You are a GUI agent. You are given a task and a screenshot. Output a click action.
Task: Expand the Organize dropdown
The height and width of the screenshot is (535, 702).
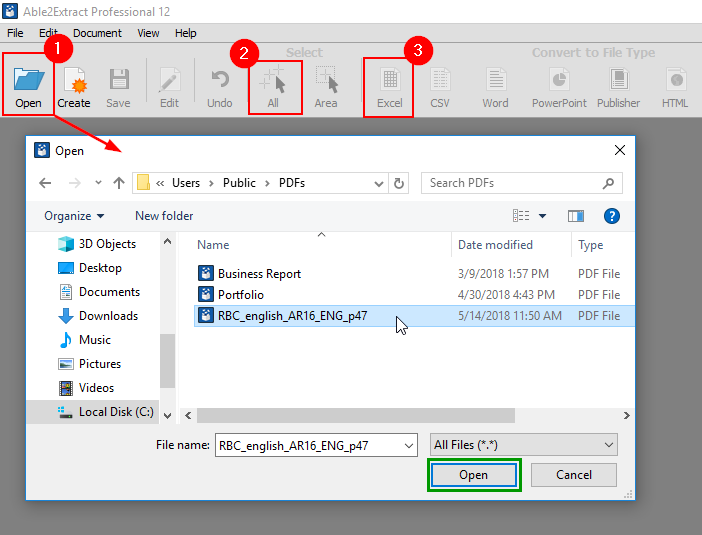[x=74, y=216]
